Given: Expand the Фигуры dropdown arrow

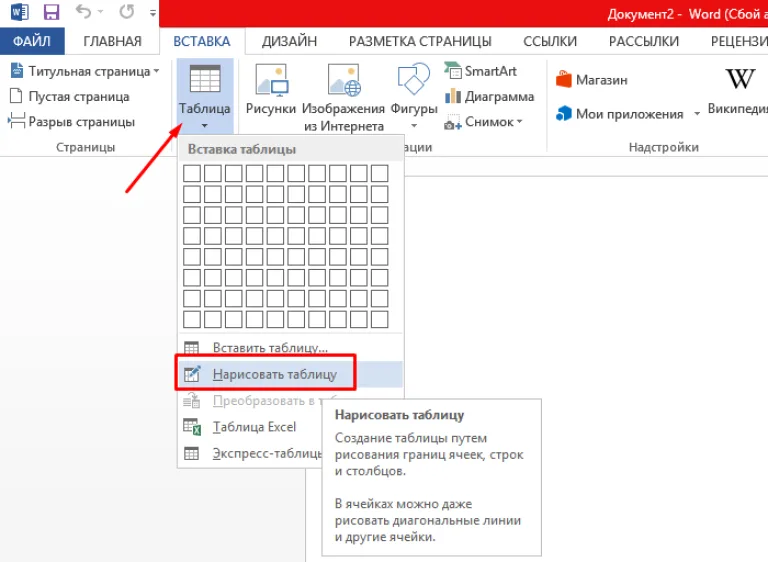Looking at the screenshot, I should coord(414,126).
